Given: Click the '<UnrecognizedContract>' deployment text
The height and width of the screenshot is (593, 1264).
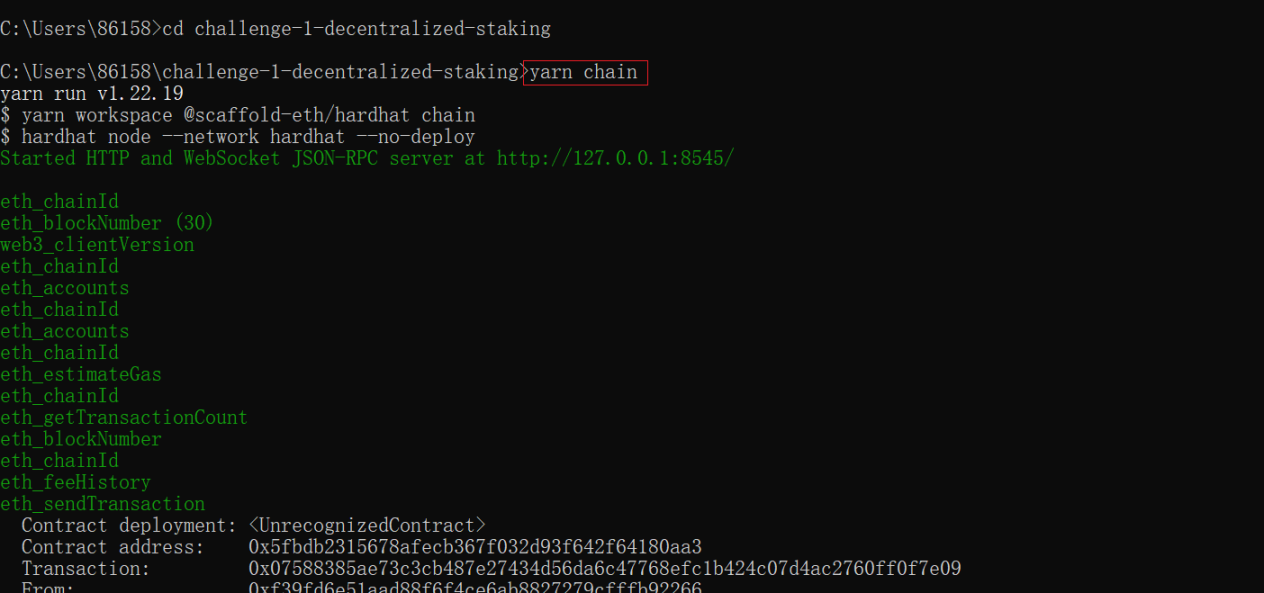Looking at the screenshot, I should pos(367,526).
